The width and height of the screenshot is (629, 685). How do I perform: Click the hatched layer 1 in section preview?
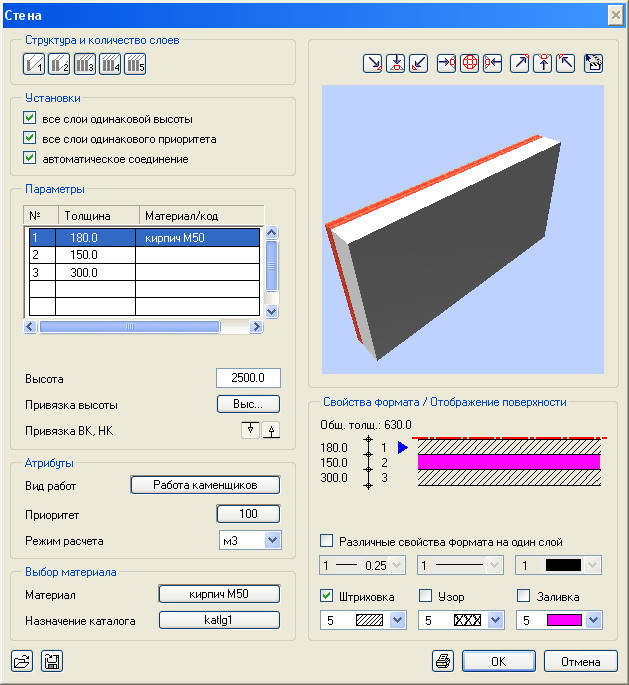point(509,446)
